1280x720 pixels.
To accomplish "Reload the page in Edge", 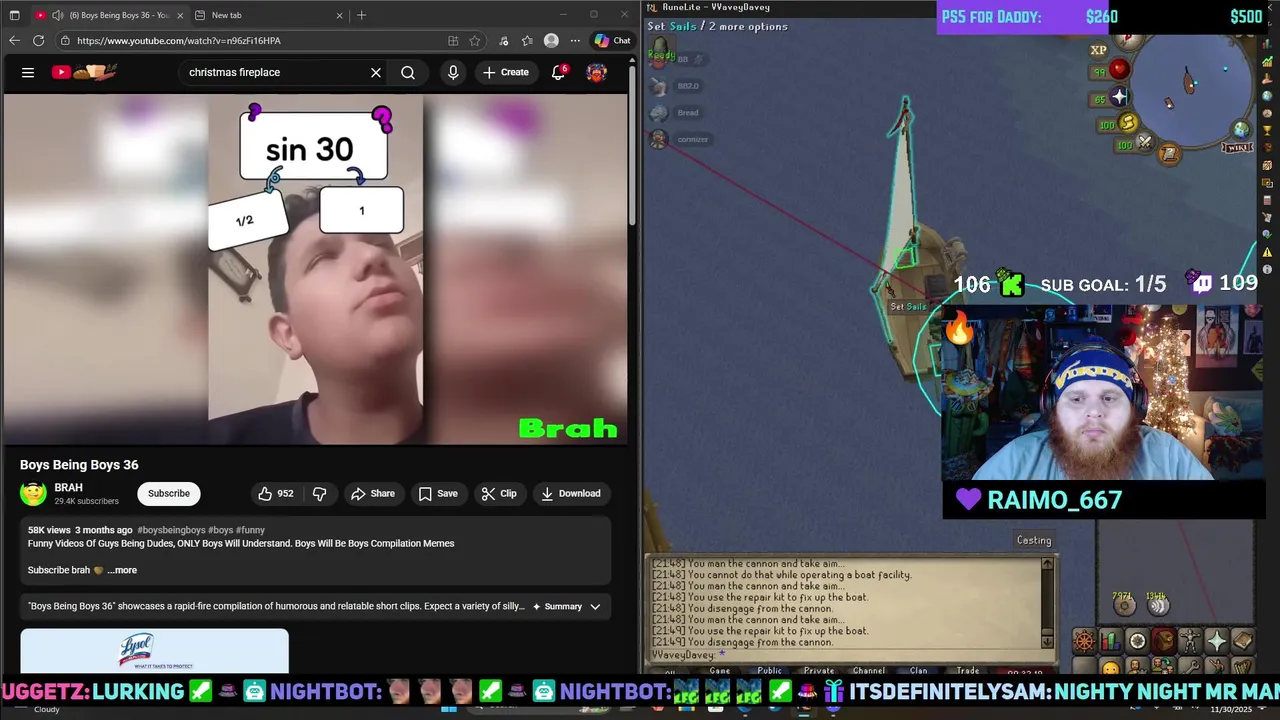I will 38,41.
